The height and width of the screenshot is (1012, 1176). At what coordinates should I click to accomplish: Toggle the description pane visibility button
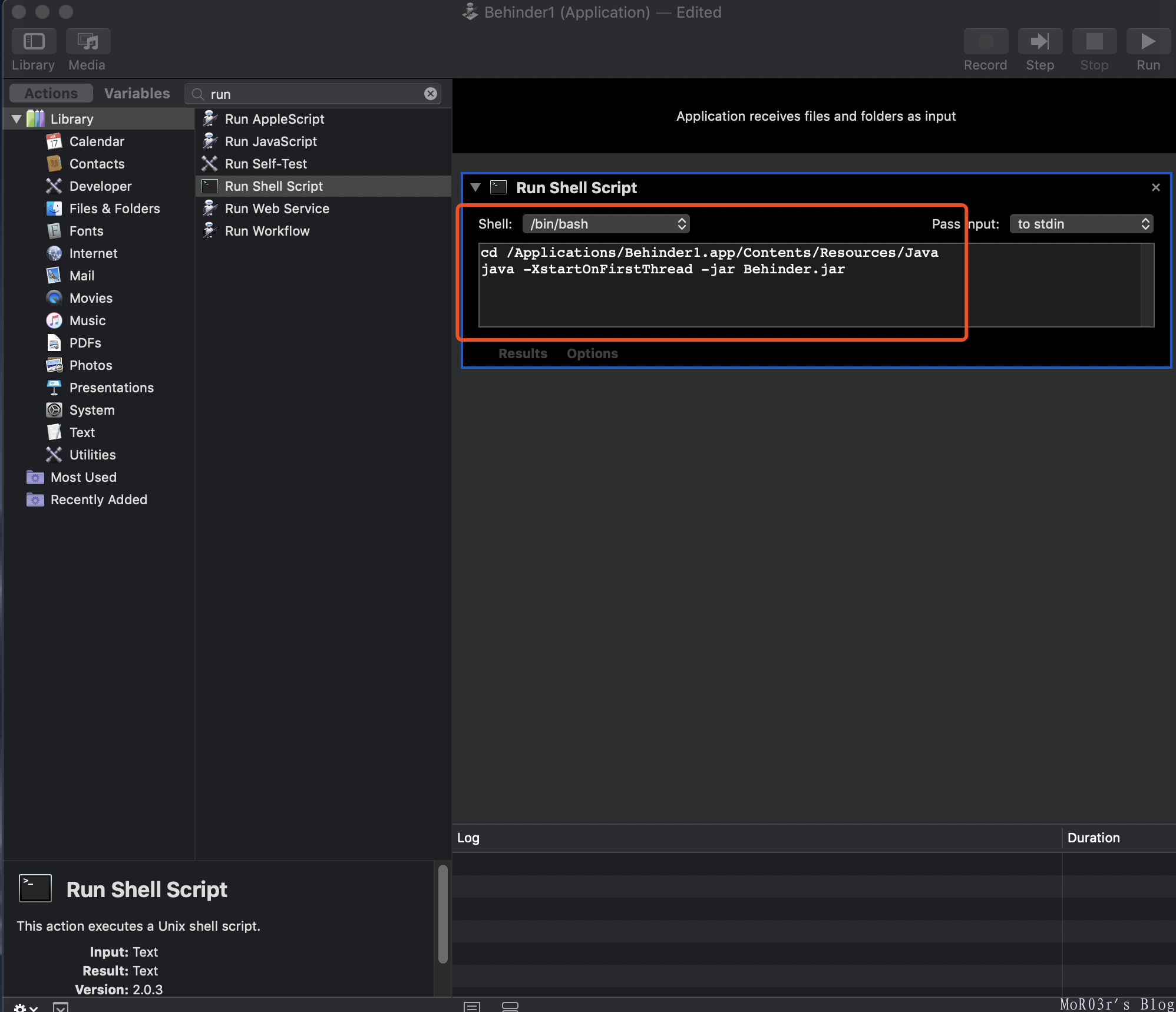click(x=61, y=1007)
